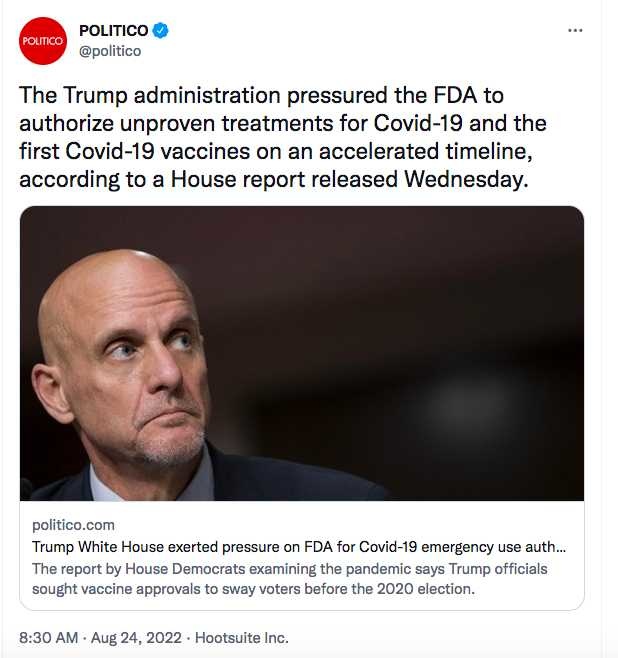The height and width of the screenshot is (658, 618).
Task: Click the @politico handle
Action: [110, 51]
